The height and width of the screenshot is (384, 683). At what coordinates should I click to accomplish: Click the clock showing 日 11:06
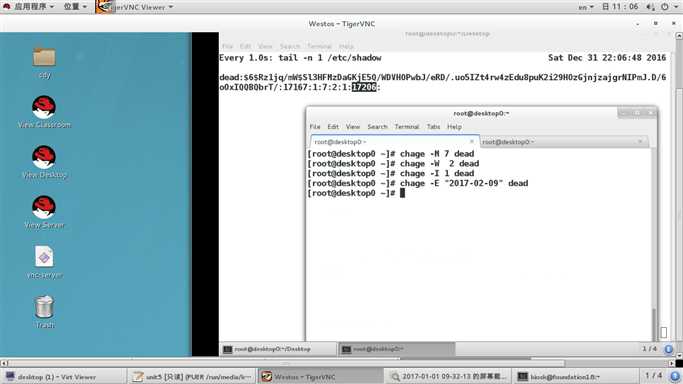point(620,7)
